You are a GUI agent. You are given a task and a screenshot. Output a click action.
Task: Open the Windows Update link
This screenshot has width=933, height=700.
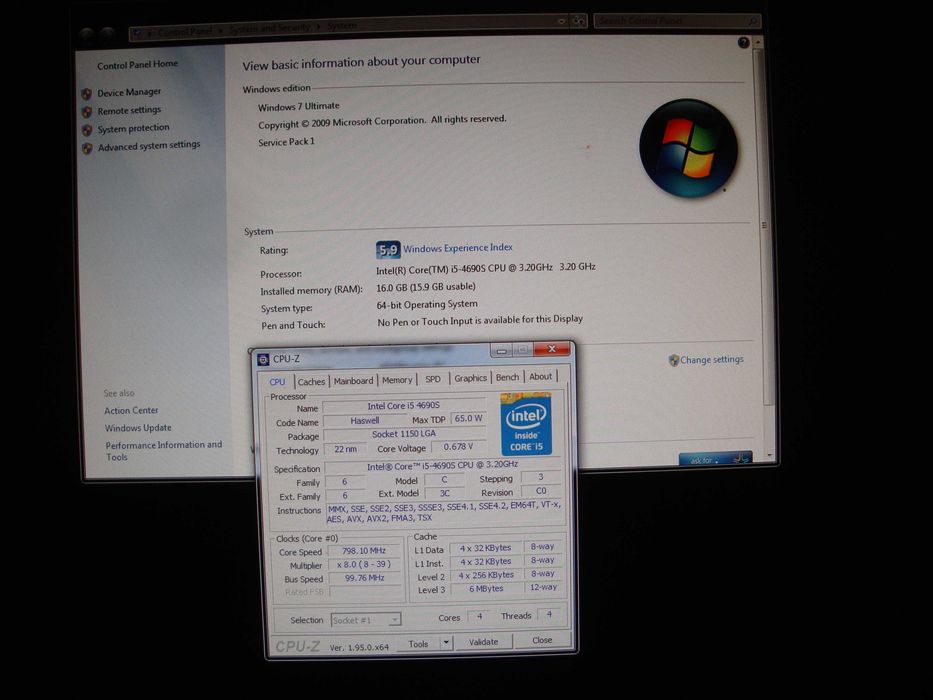pyautogui.click(x=138, y=427)
